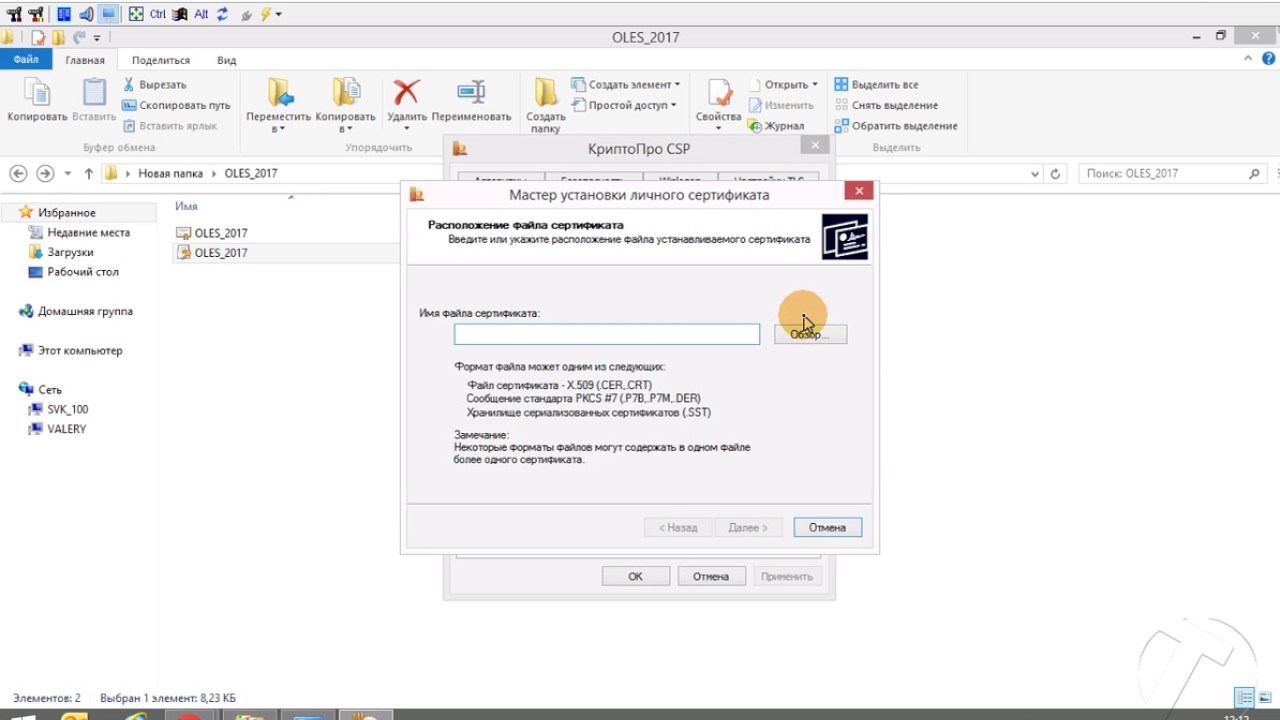Click the certificate file name input field

pyautogui.click(x=607, y=334)
